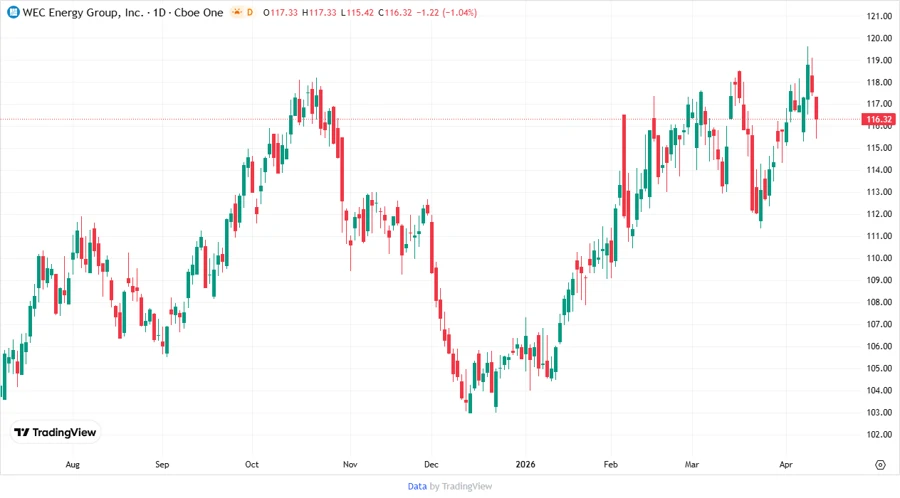Click the 121.00 price axis label
The width and height of the screenshot is (900, 498).
point(879,16)
